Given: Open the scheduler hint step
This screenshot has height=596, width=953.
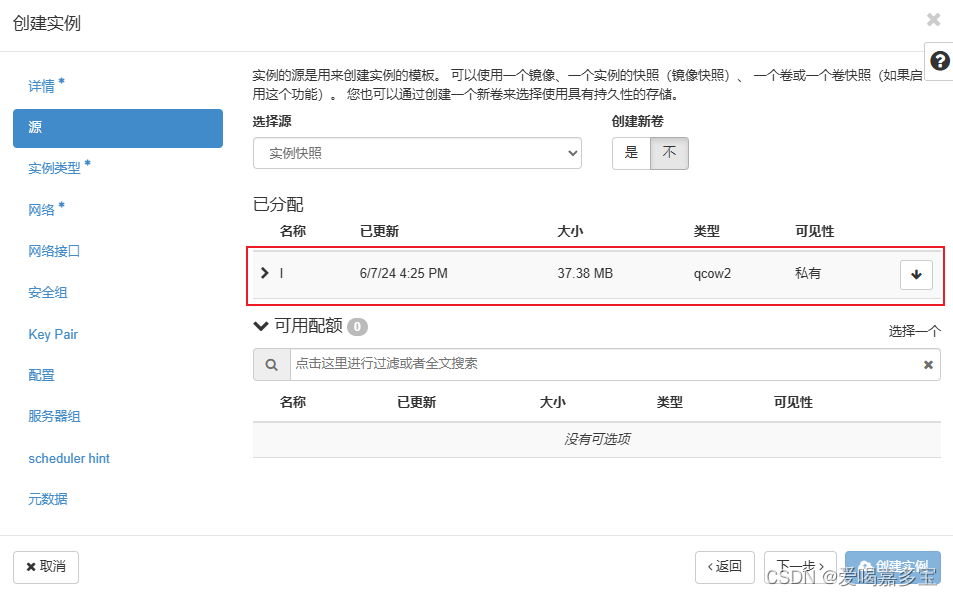Looking at the screenshot, I should [69, 458].
